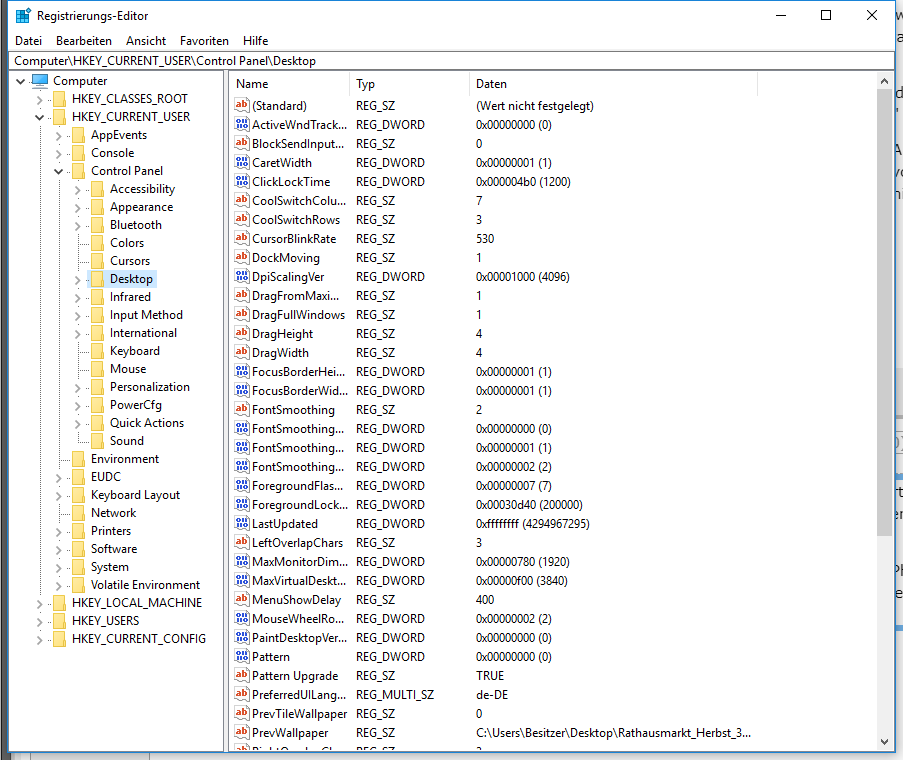Click the DWORD icon of ClickLockTime
Image resolution: width=903 pixels, height=760 pixels.
click(x=242, y=181)
